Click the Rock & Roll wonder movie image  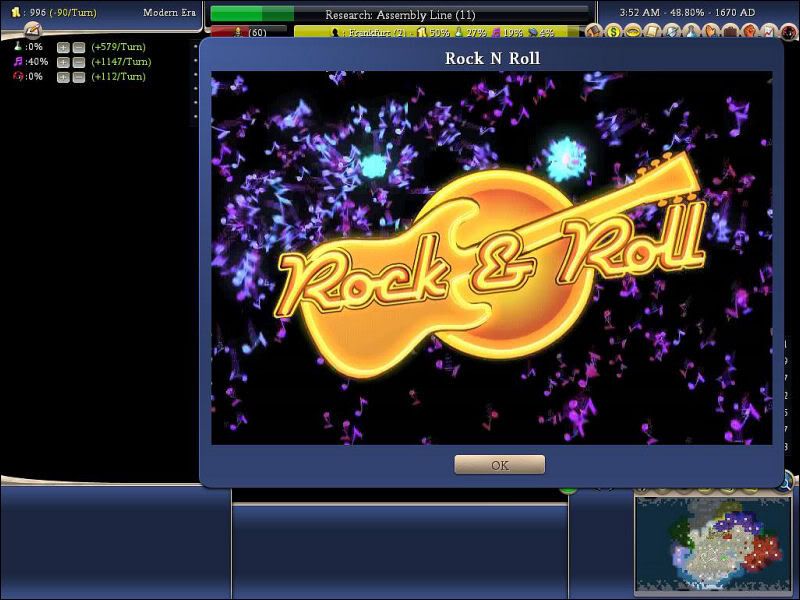492,258
